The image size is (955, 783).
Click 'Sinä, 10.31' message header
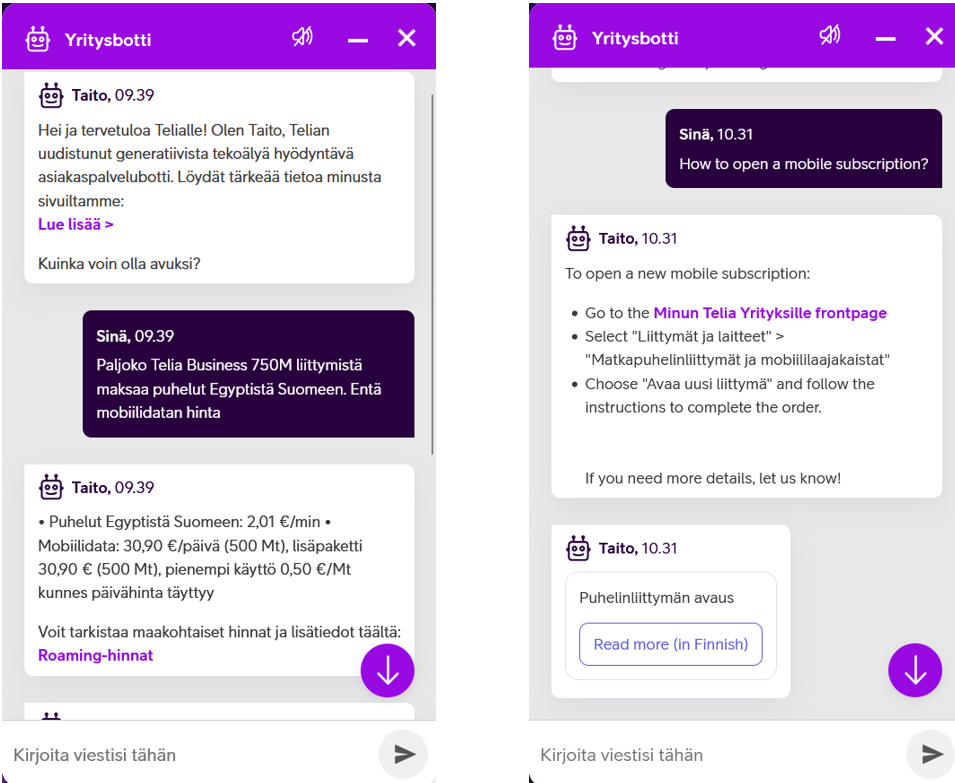(x=716, y=134)
